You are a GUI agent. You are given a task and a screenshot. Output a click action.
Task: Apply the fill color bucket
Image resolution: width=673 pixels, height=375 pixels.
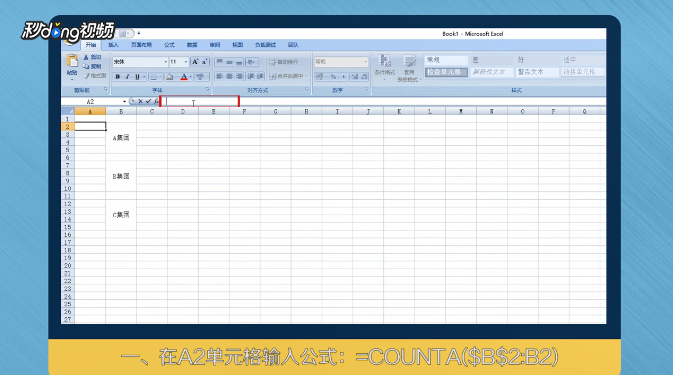[170, 77]
